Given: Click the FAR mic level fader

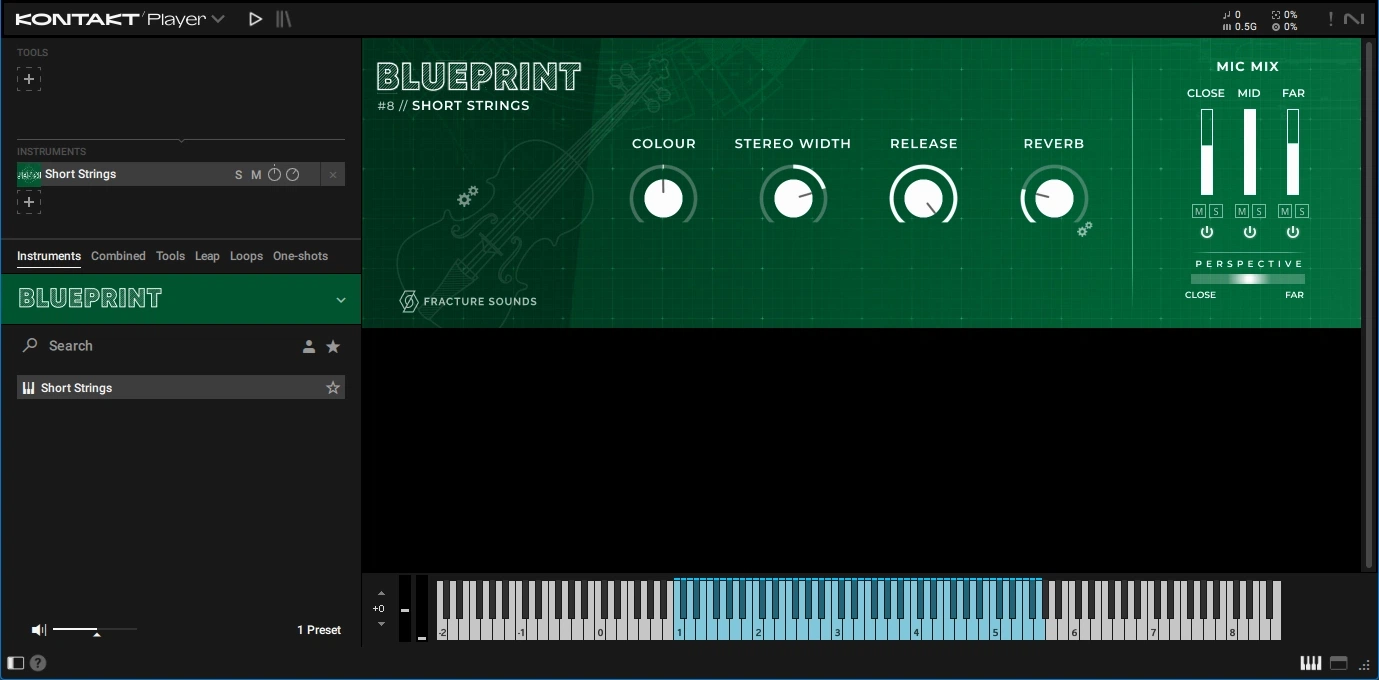Looking at the screenshot, I should tap(1293, 152).
